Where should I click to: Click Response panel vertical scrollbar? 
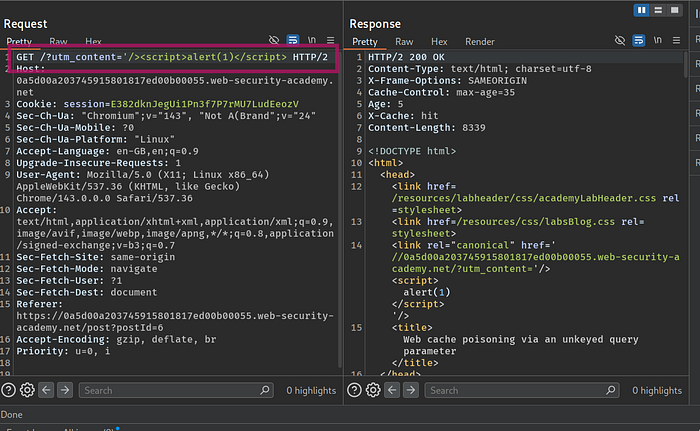[x=686, y=65]
